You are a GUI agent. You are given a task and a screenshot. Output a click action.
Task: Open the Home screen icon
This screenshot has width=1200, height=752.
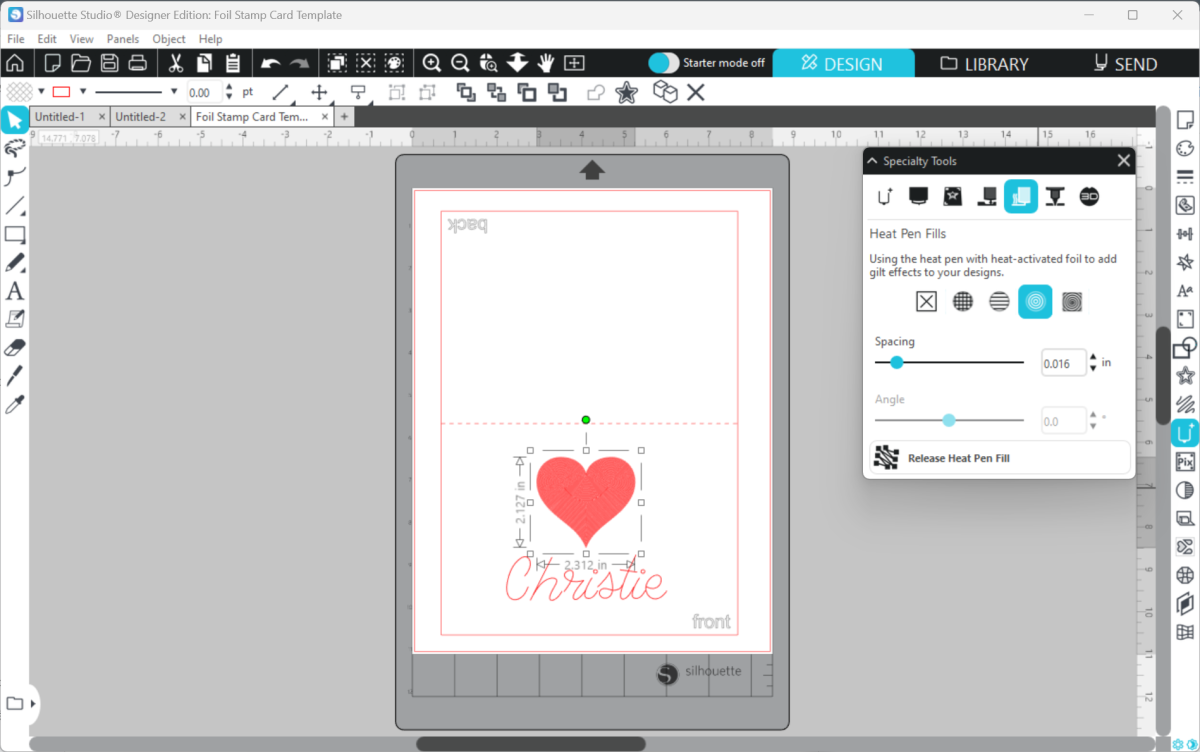pos(15,63)
